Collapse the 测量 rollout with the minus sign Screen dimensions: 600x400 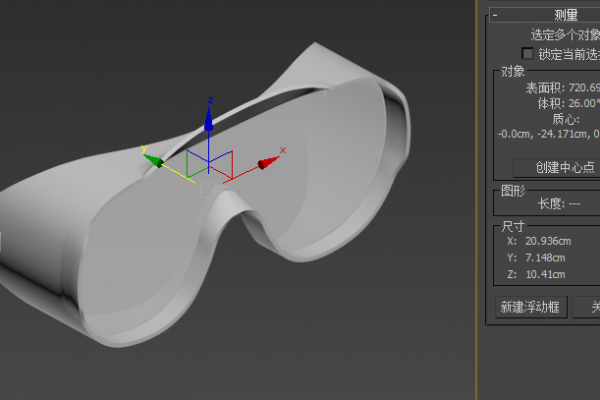pyautogui.click(x=494, y=15)
